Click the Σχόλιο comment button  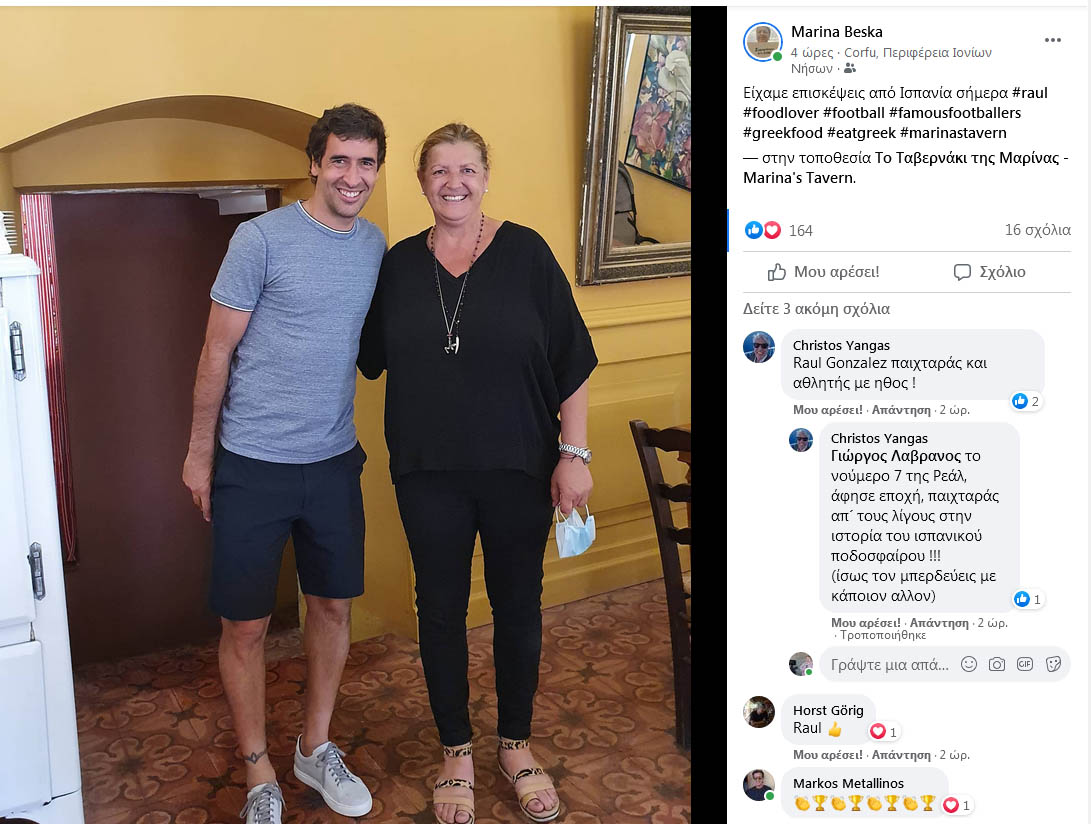point(989,272)
